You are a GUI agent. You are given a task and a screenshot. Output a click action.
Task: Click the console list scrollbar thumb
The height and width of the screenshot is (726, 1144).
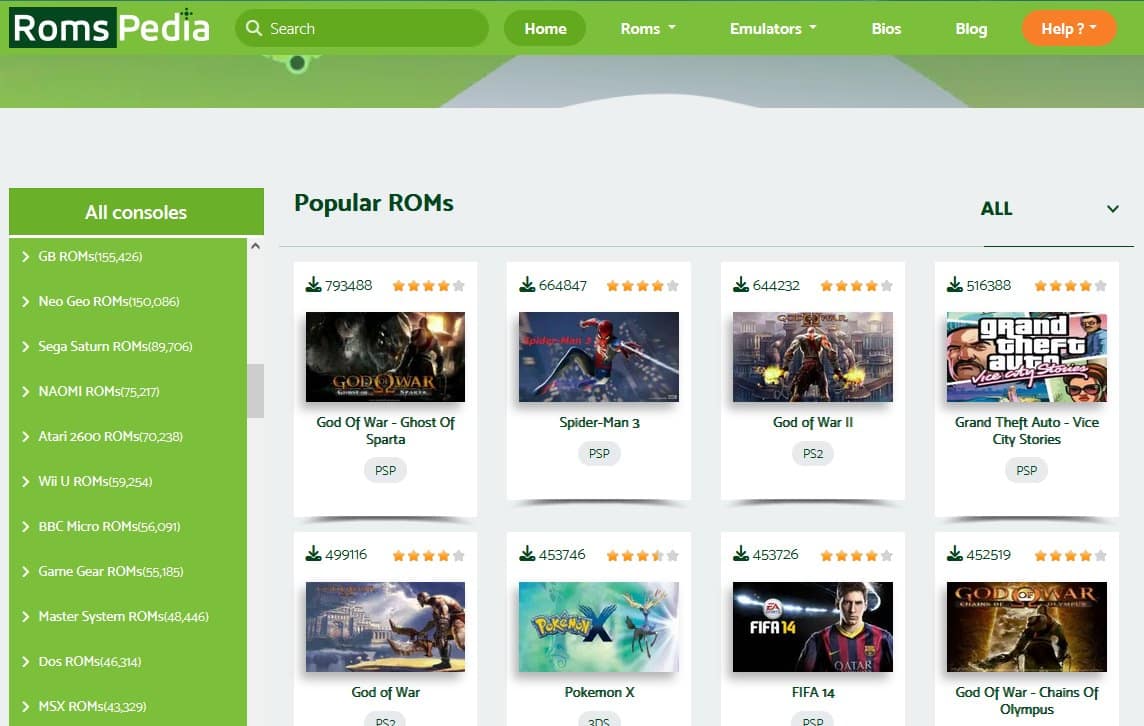point(255,390)
